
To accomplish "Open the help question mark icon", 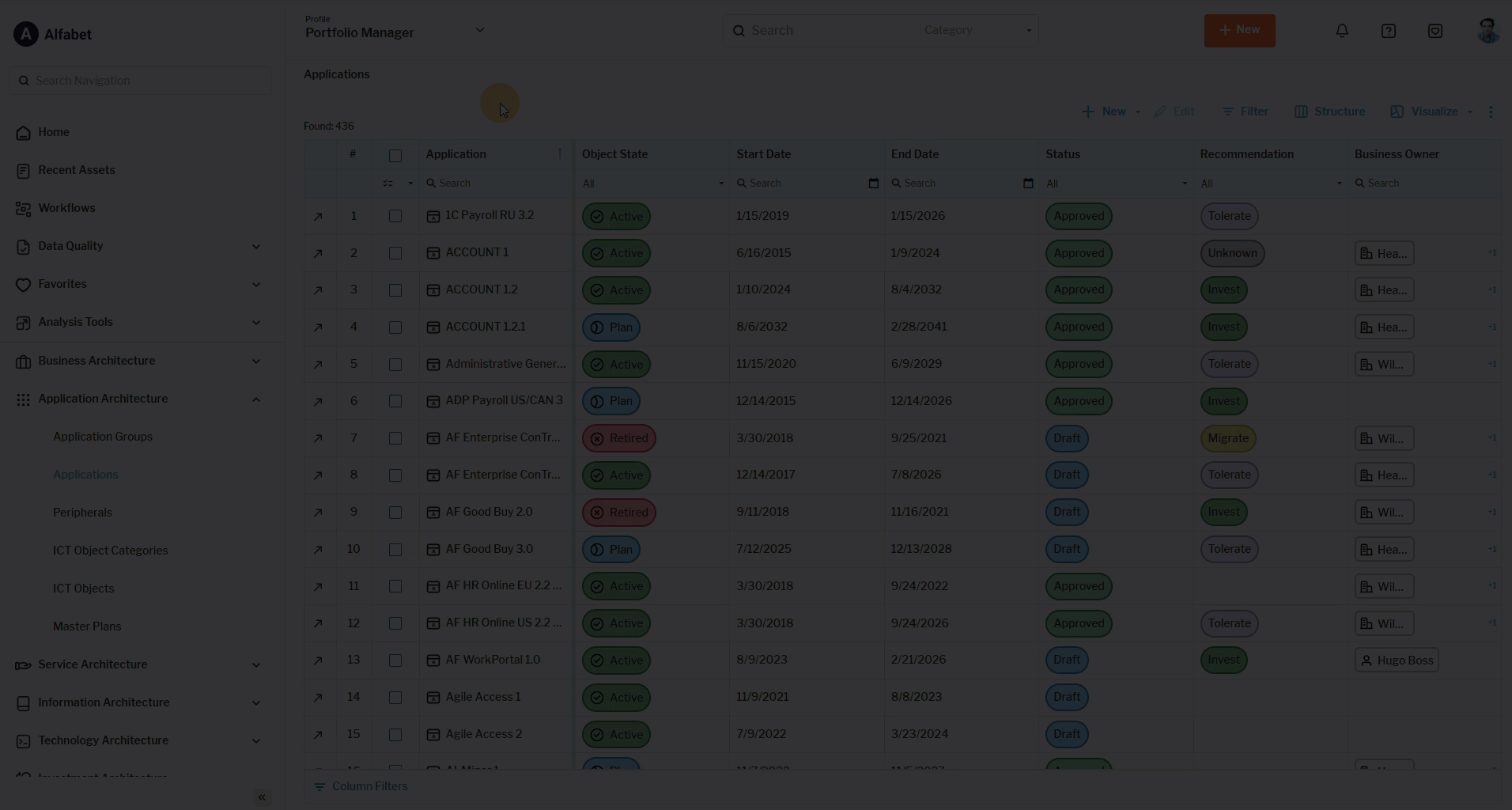I will pos(1389,31).
